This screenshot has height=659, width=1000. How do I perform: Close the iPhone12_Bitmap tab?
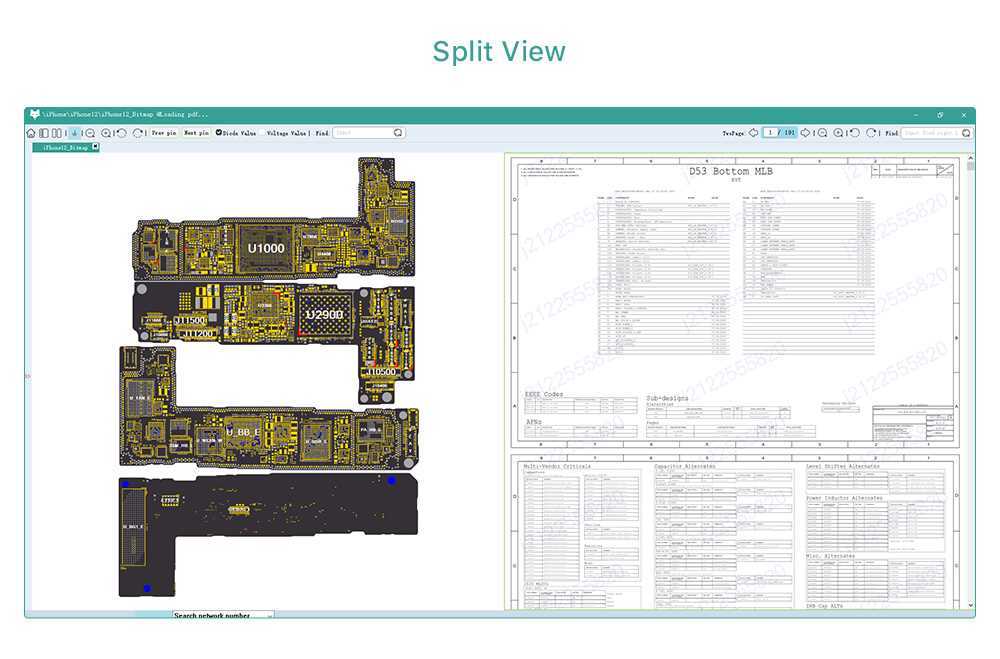[96, 147]
